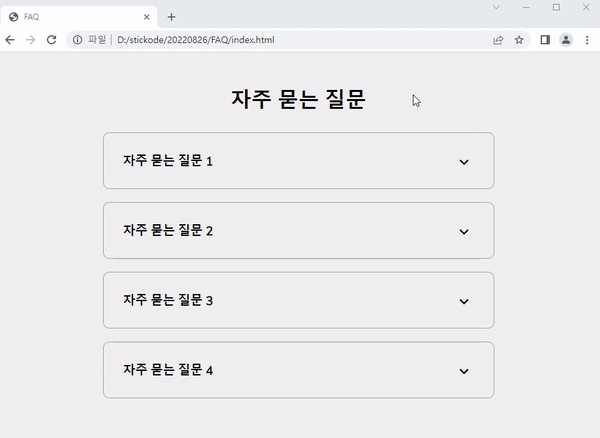
Task: Click the text 자주 묻는 질문 2
Action: pyautogui.click(x=168, y=230)
